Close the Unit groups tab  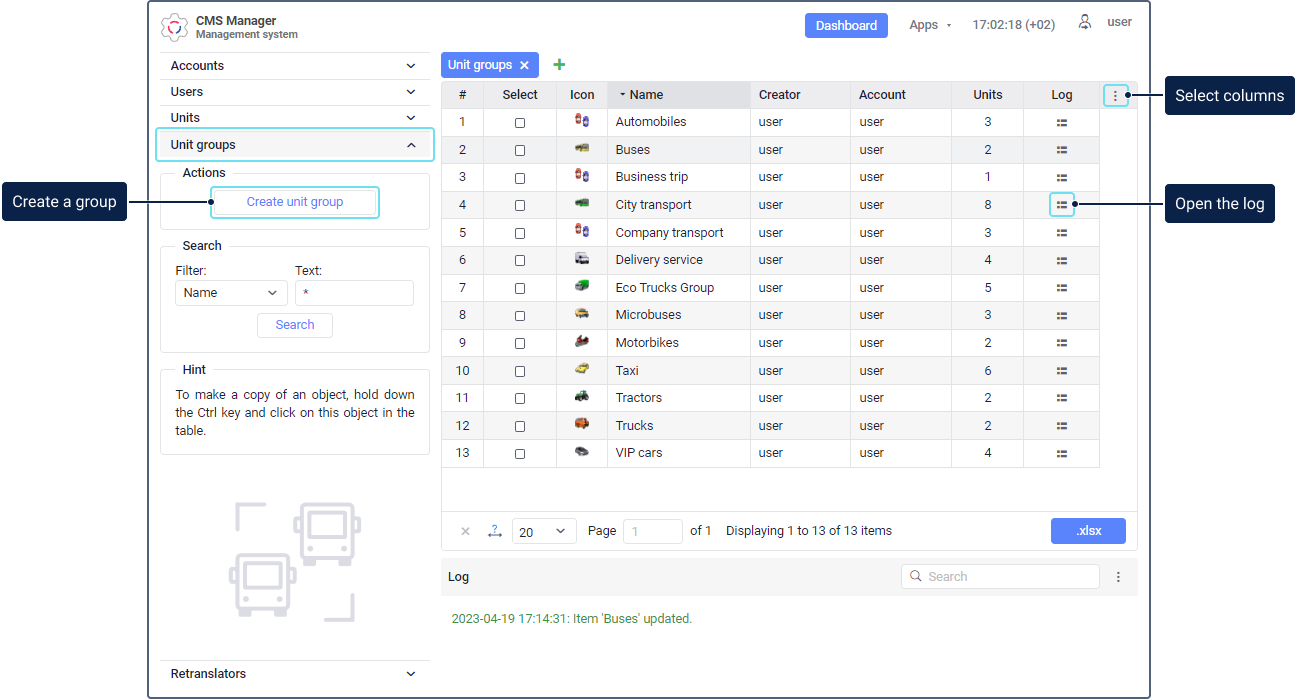click(x=524, y=65)
